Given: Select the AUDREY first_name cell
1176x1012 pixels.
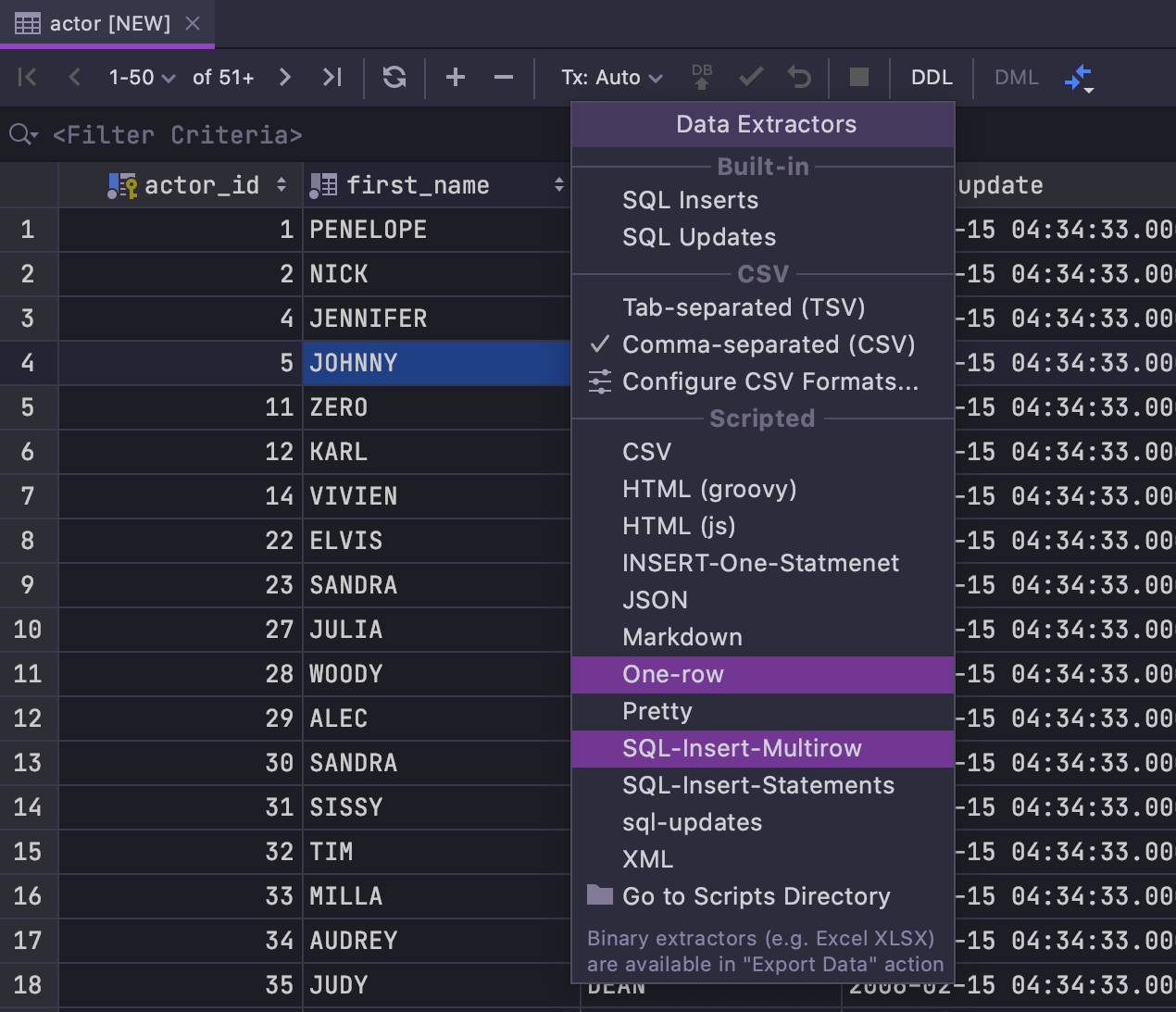Looking at the screenshot, I should point(437,941).
